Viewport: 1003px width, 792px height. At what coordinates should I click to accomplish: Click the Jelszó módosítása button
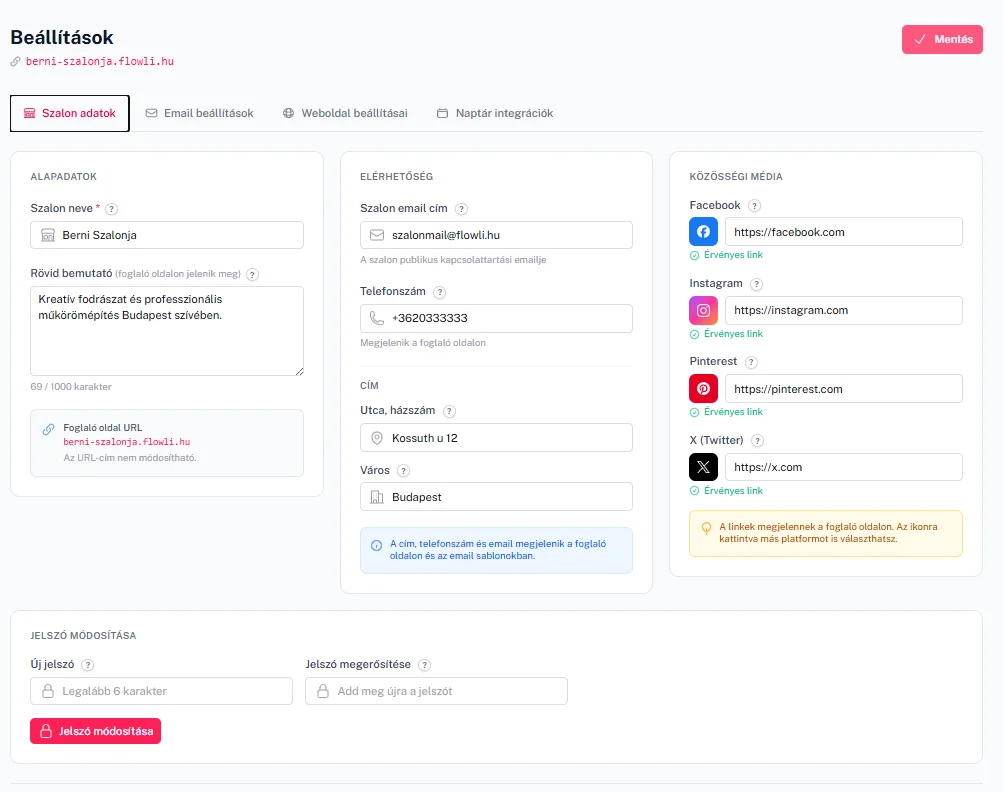click(95, 731)
